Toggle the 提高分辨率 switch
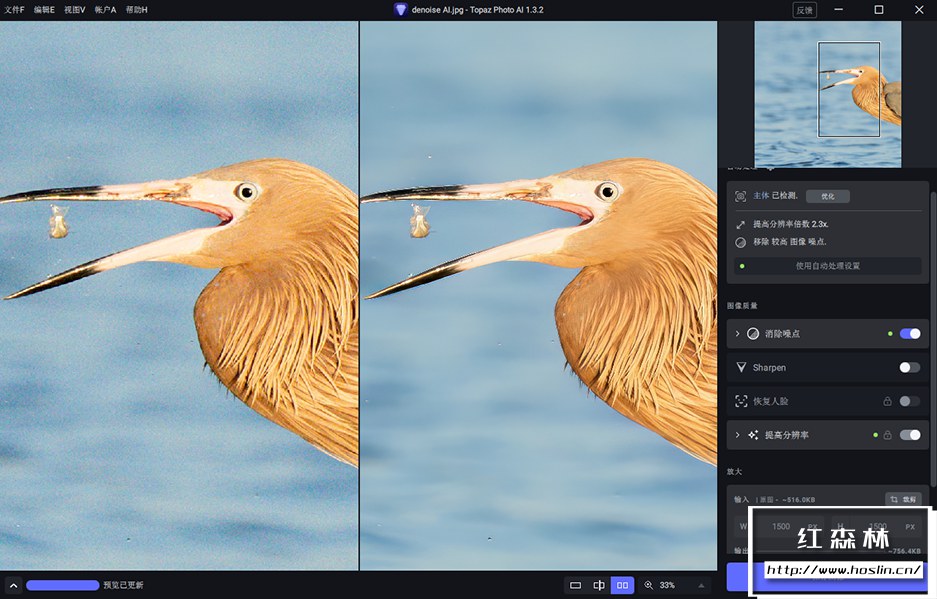Image resolution: width=937 pixels, height=599 pixels. [x=909, y=435]
